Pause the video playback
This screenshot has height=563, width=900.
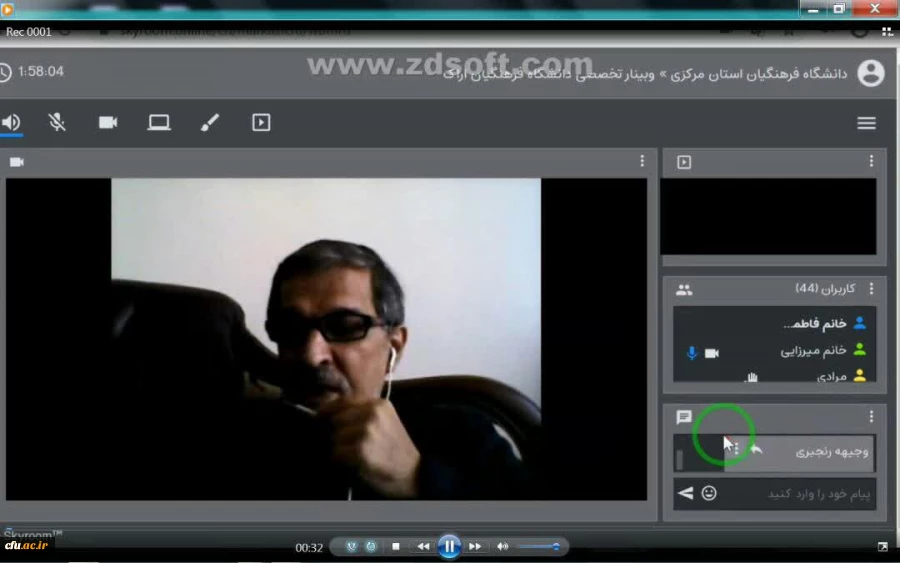(449, 546)
